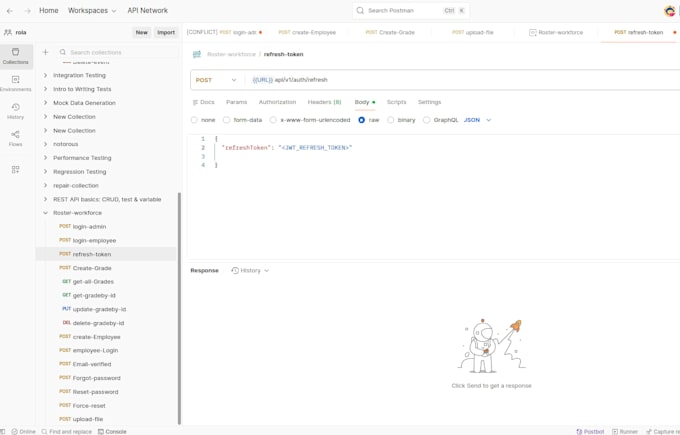Open the JSON format dropdown
The image size is (680, 435).
tap(477, 120)
